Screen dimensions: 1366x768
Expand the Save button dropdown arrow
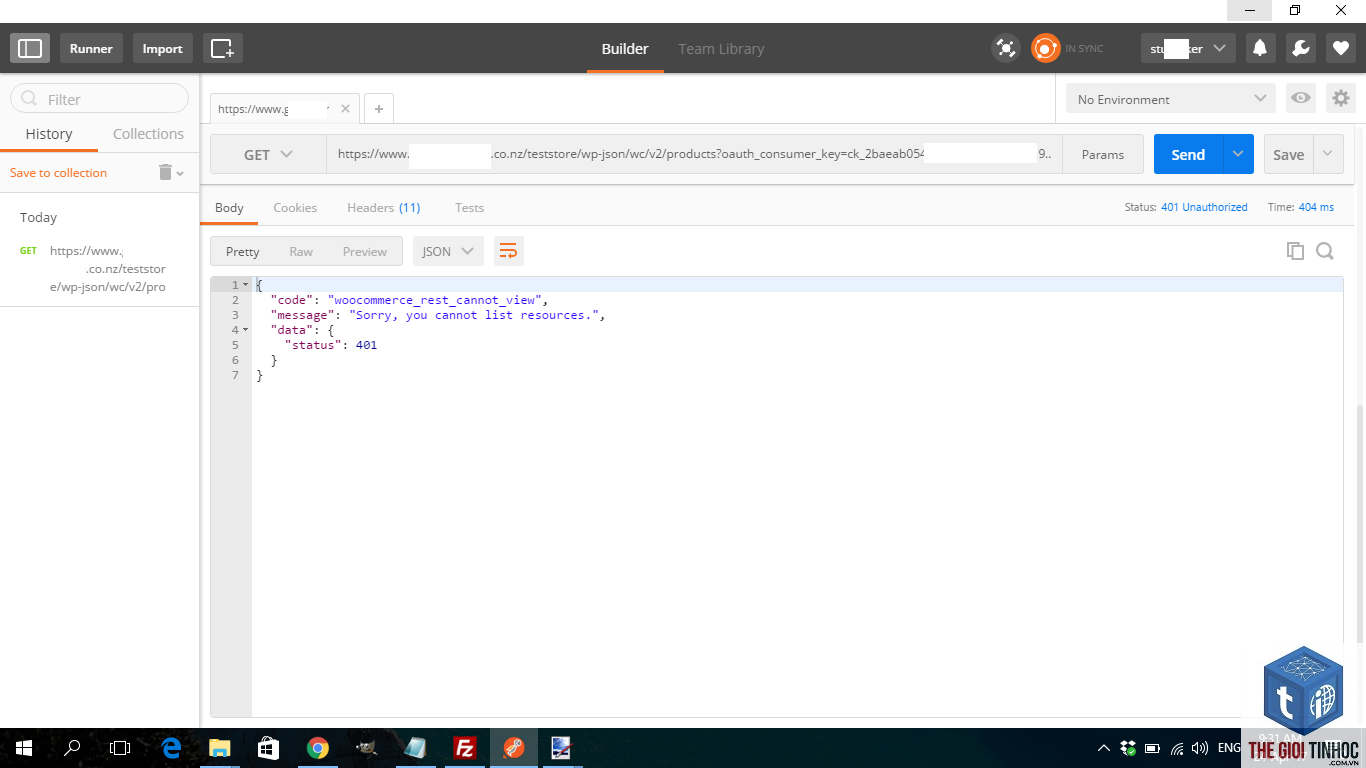click(1328, 154)
